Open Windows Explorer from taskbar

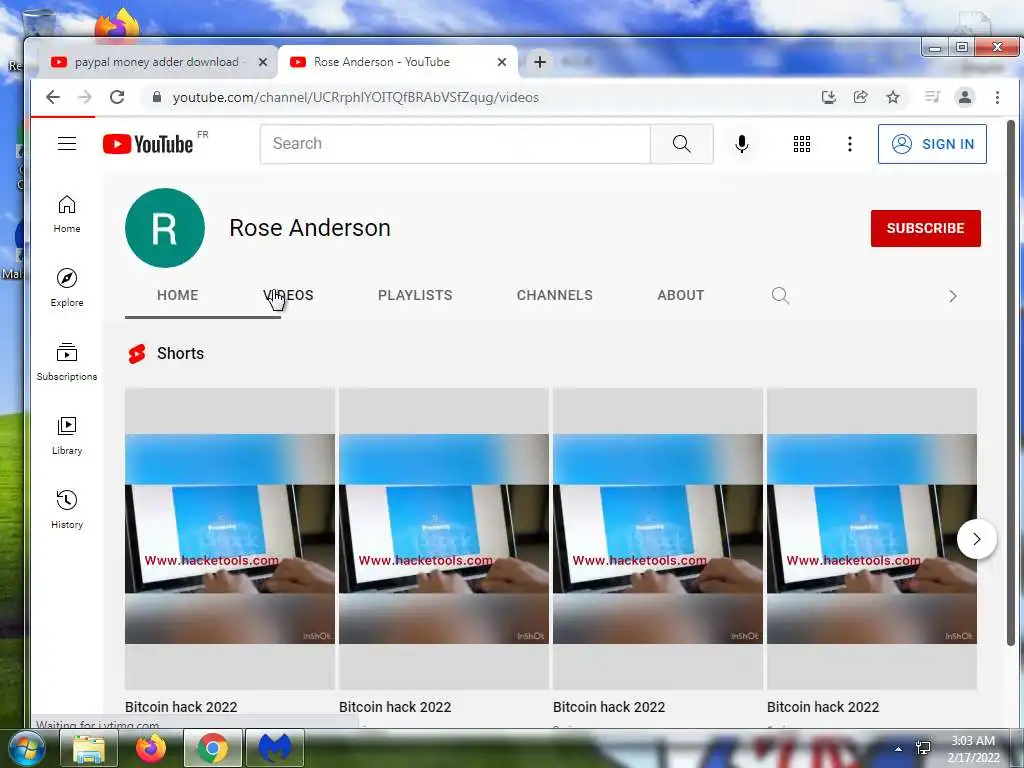click(89, 748)
